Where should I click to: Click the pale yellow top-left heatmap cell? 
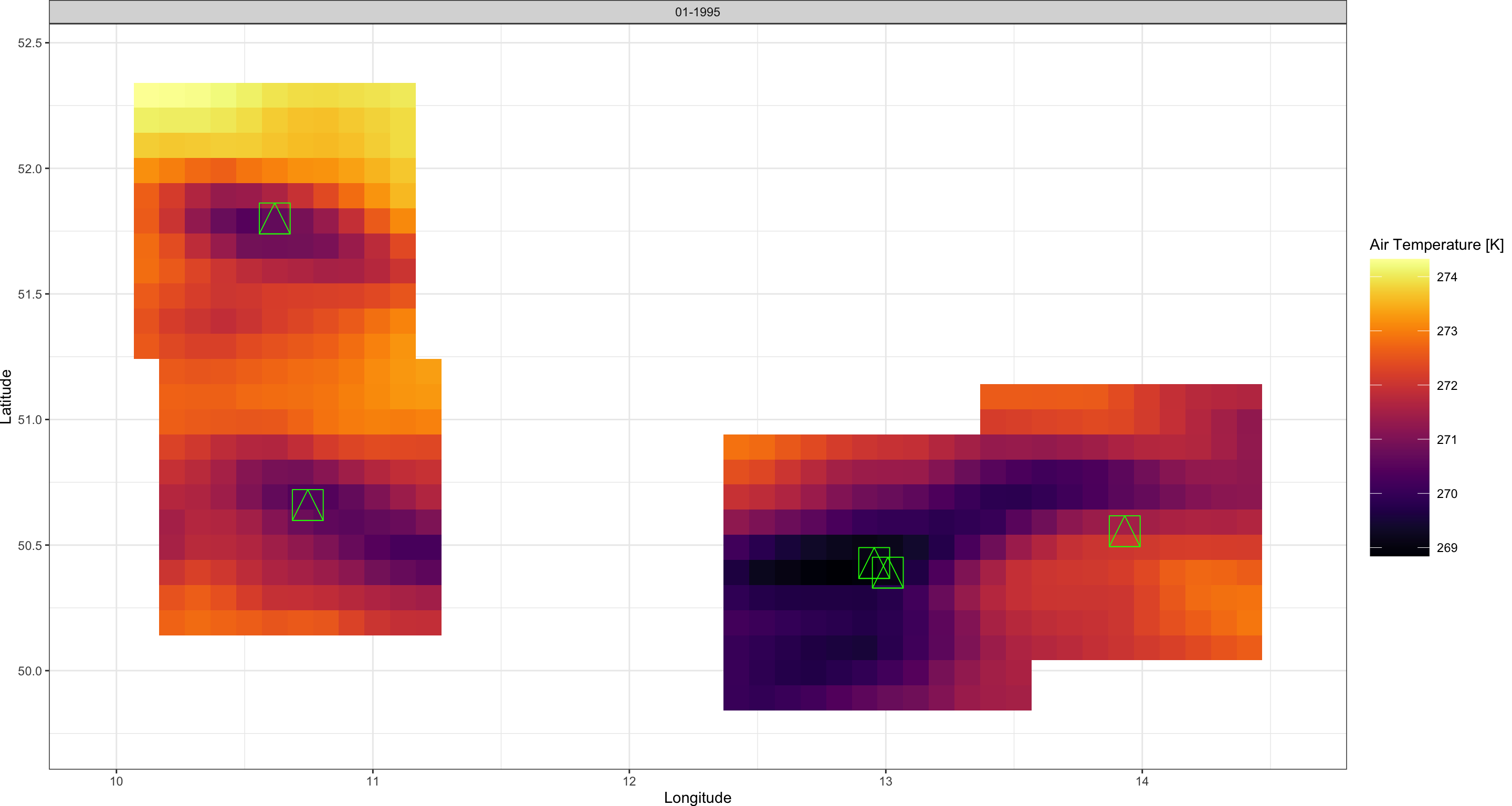click(146, 95)
